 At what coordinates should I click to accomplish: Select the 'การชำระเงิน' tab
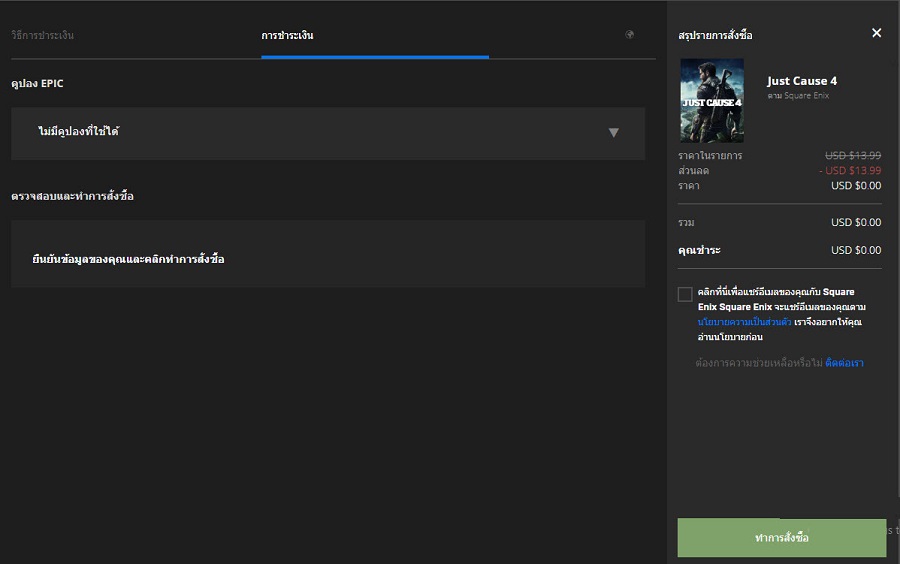288,35
